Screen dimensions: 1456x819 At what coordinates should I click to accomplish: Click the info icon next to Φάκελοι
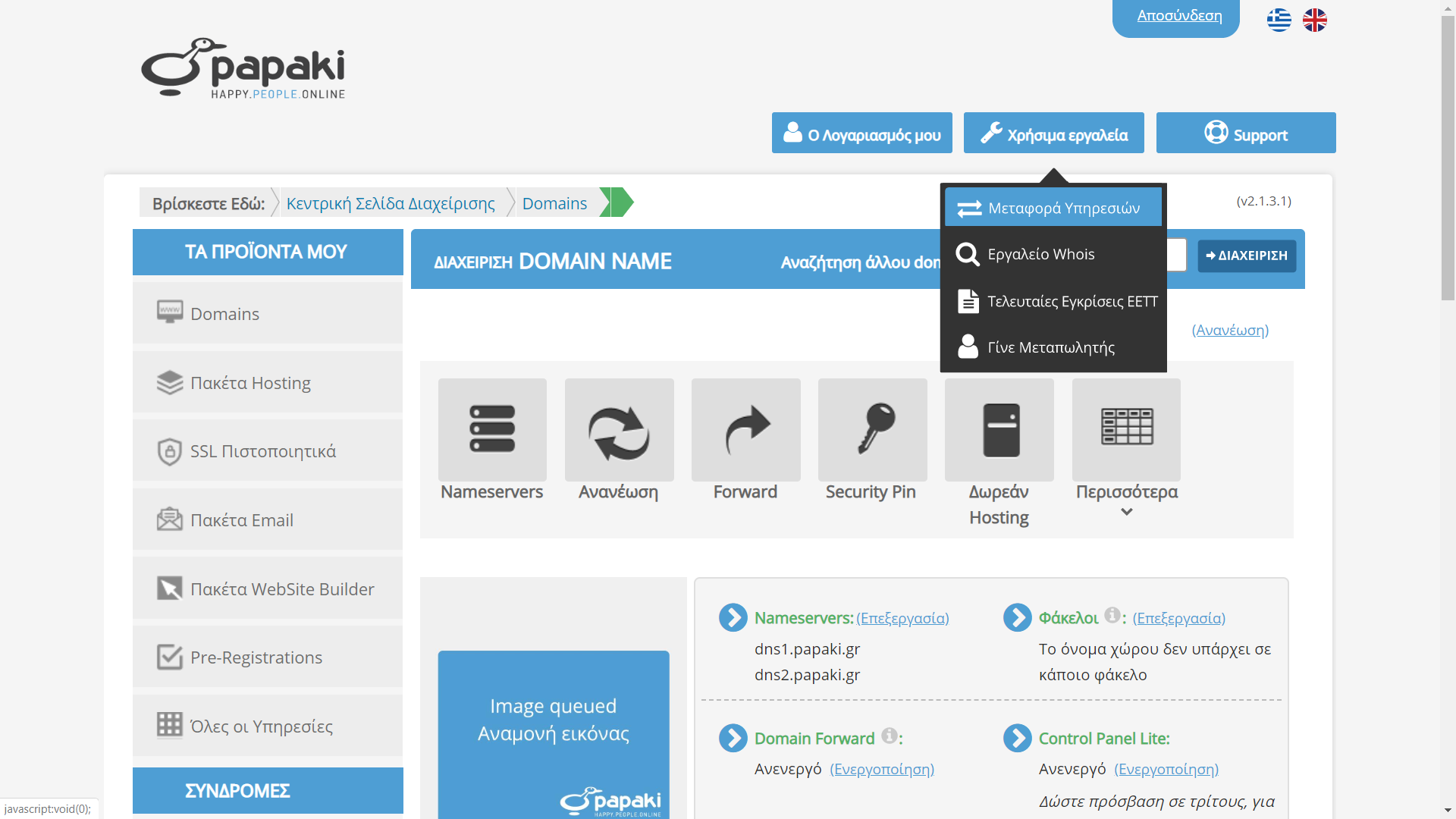[x=1112, y=615]
